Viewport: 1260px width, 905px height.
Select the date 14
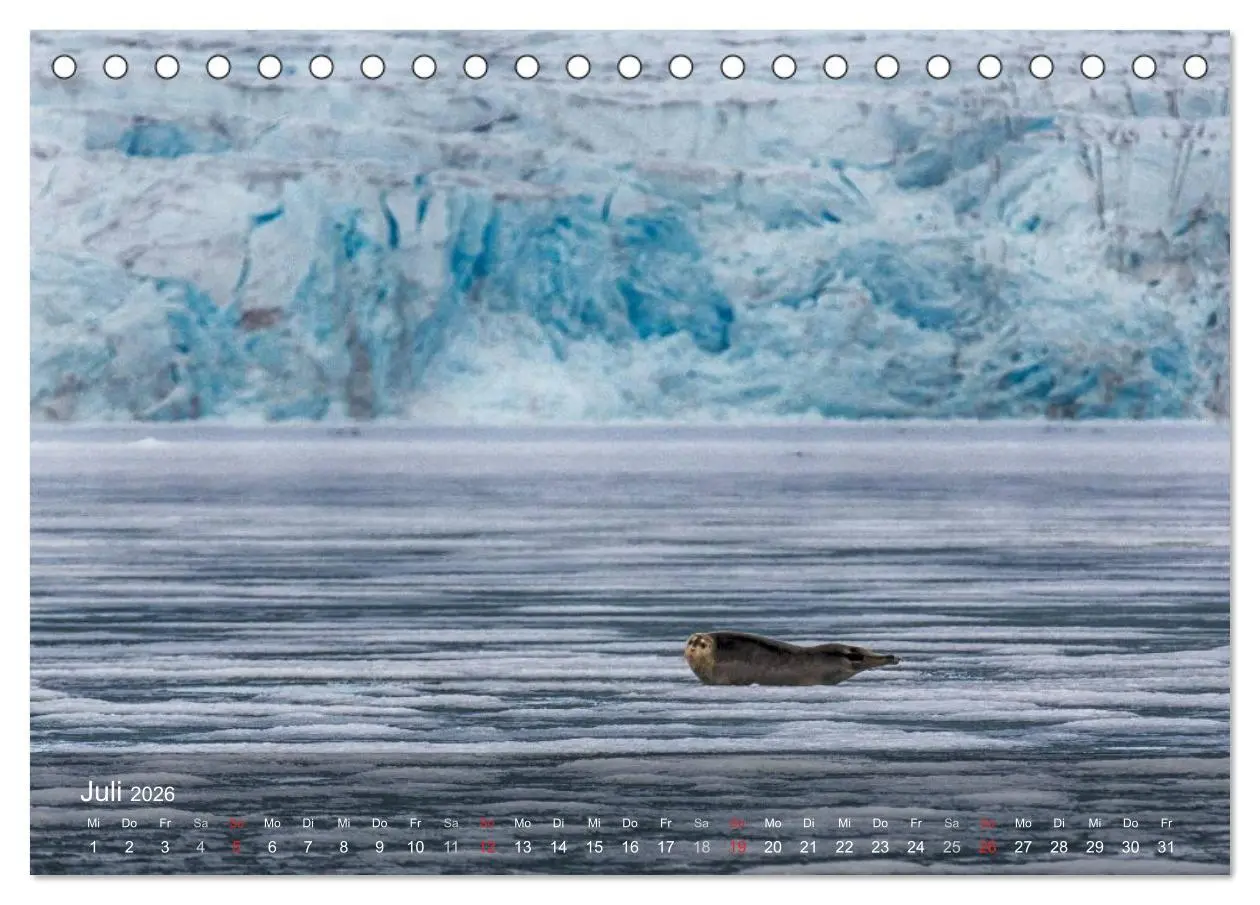tap(558, 847)
